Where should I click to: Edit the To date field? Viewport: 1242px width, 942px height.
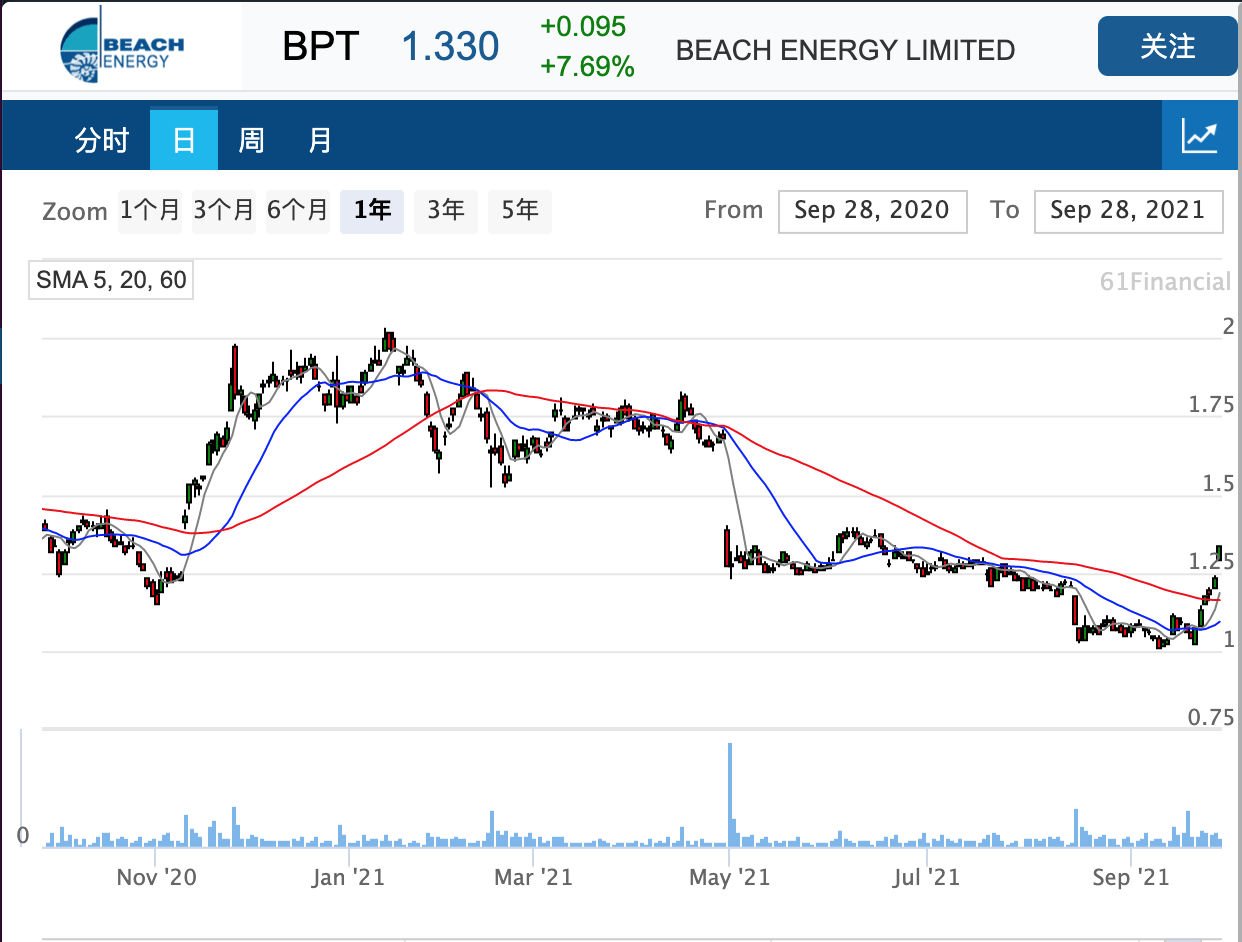(1129, 211)
